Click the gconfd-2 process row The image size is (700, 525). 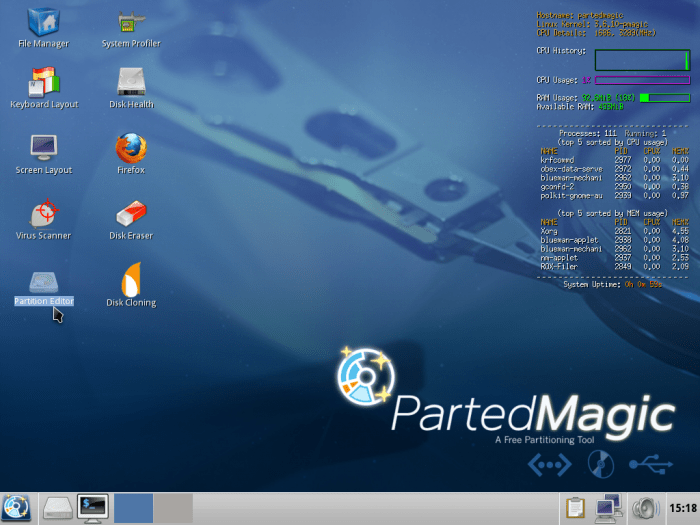click(x=614, y=187)
